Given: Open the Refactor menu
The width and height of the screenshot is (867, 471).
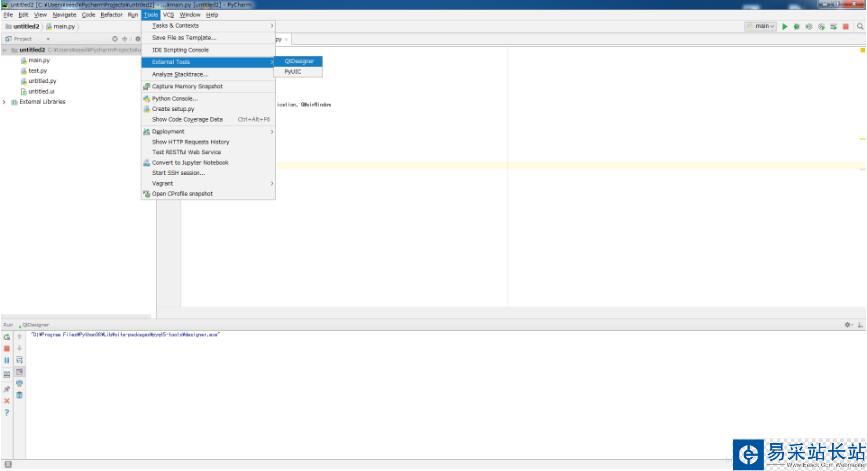Looking at the screenshot, I should (x=111, y=15).
